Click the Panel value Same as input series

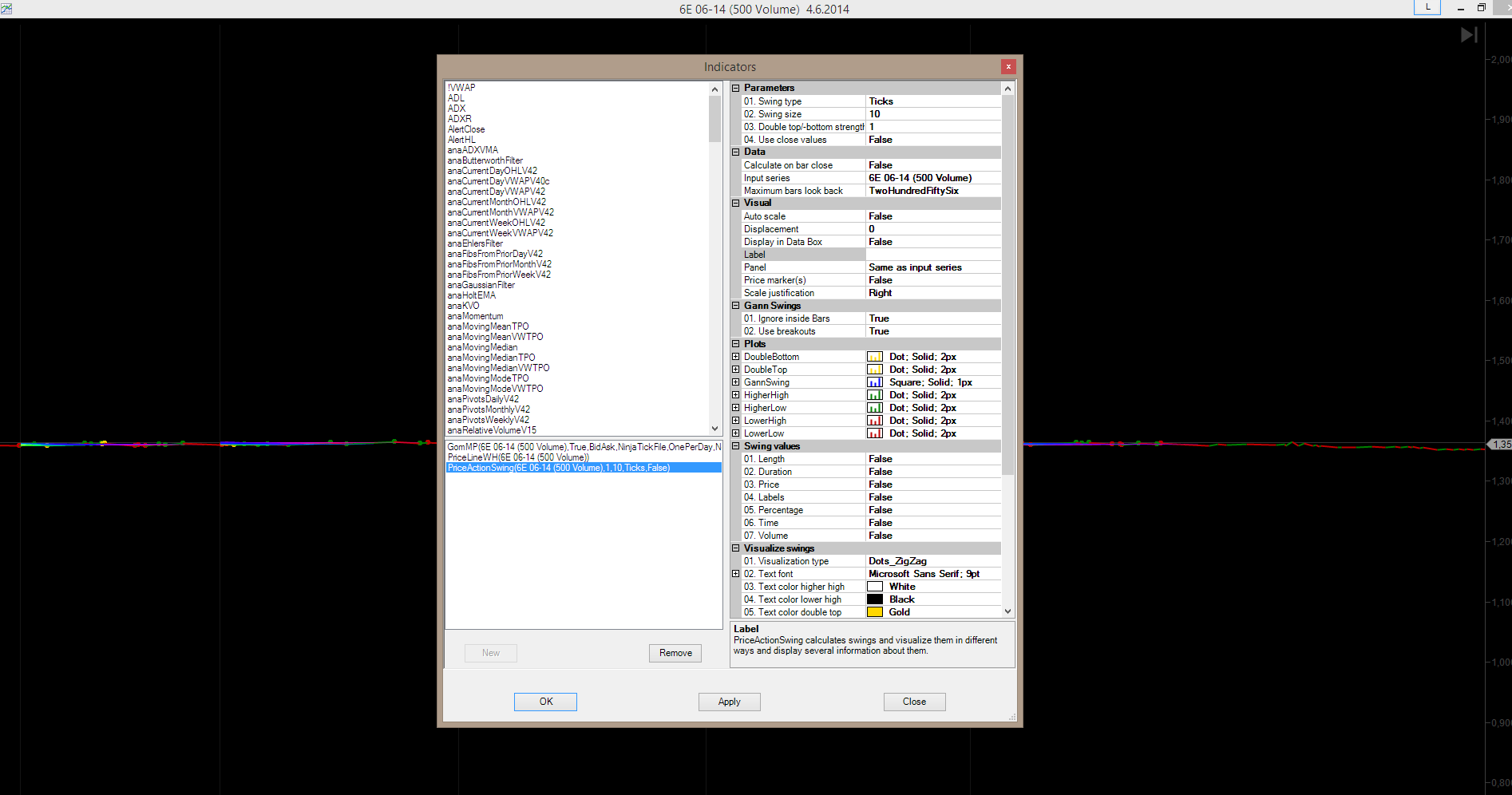click(x=933, y=267)
